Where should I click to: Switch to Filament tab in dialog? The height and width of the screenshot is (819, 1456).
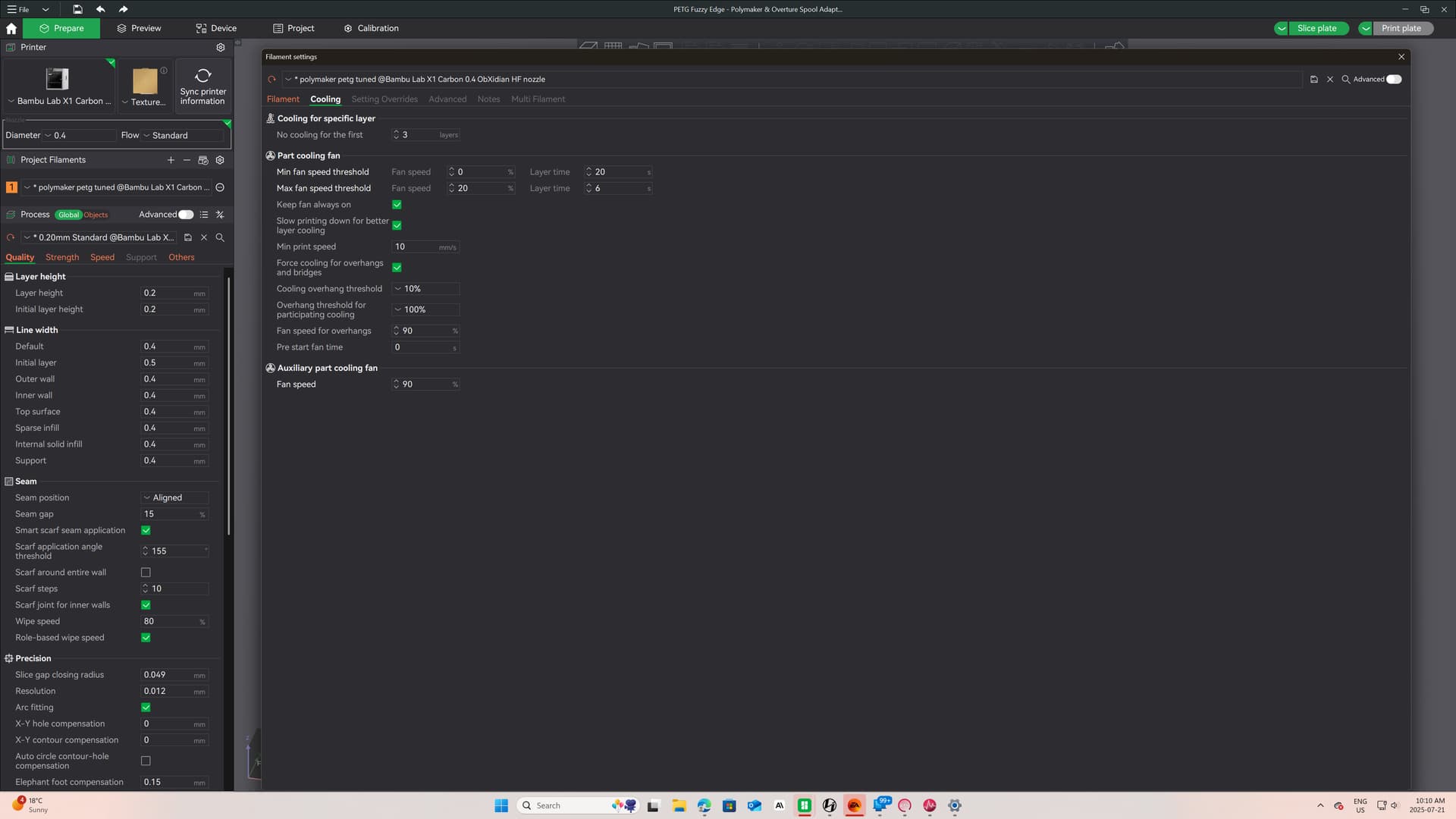[x=283, y=99]
